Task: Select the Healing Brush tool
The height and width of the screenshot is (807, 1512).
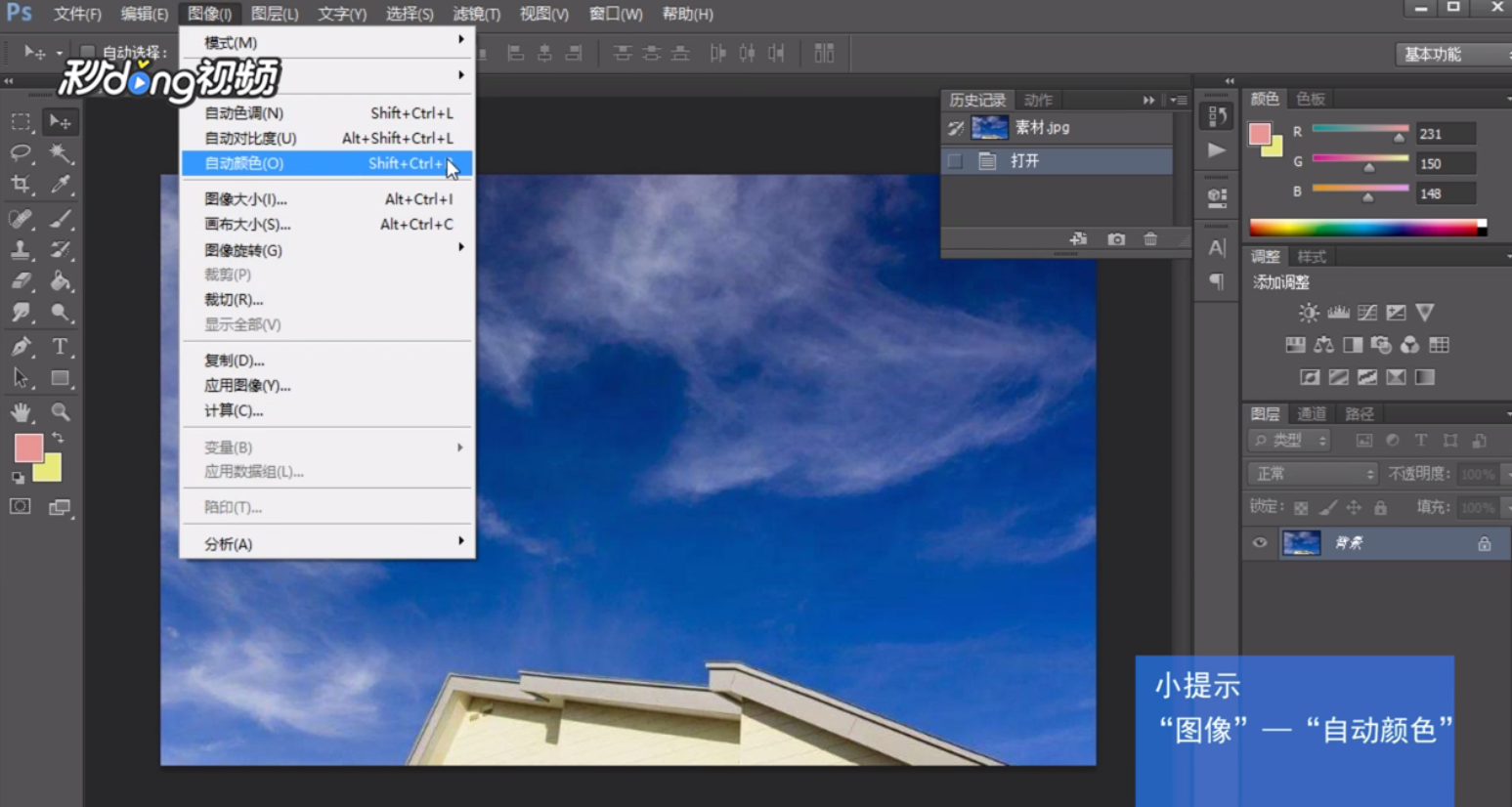Action: pyautogui.click(x=21, y=219)
